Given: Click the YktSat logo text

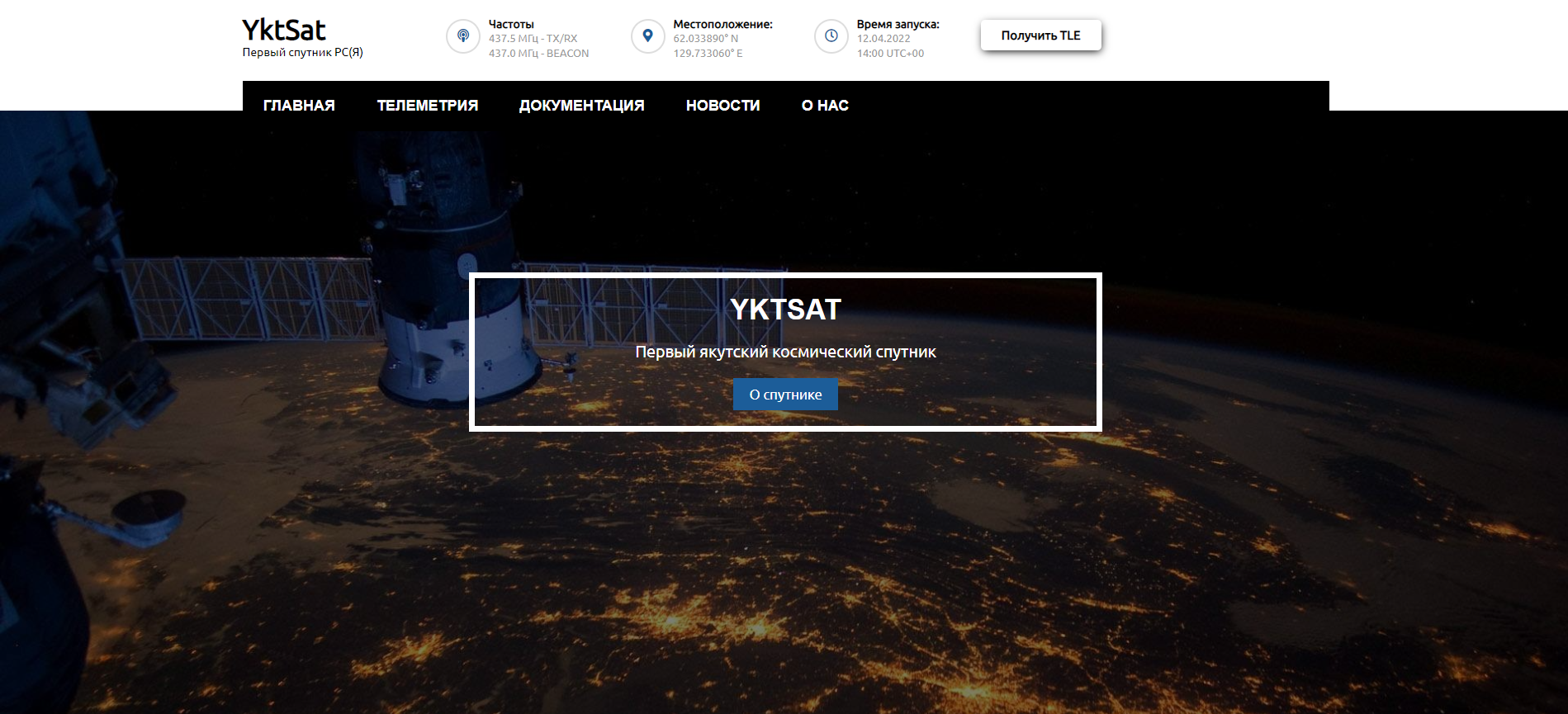Looking at the screenshot, I should (x=284, y=31).
